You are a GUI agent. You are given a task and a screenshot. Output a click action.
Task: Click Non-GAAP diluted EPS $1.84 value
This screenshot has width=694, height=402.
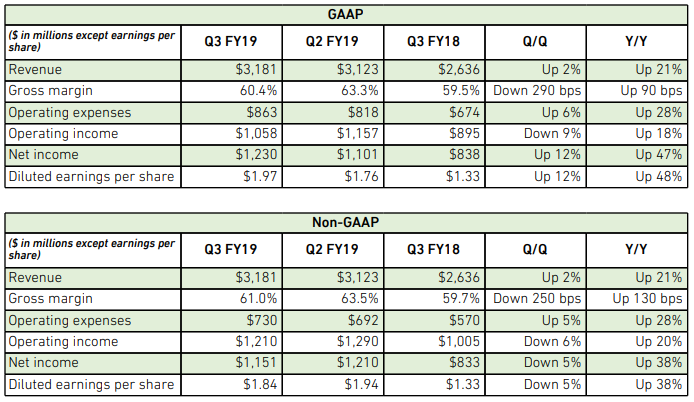coord(259,384)
